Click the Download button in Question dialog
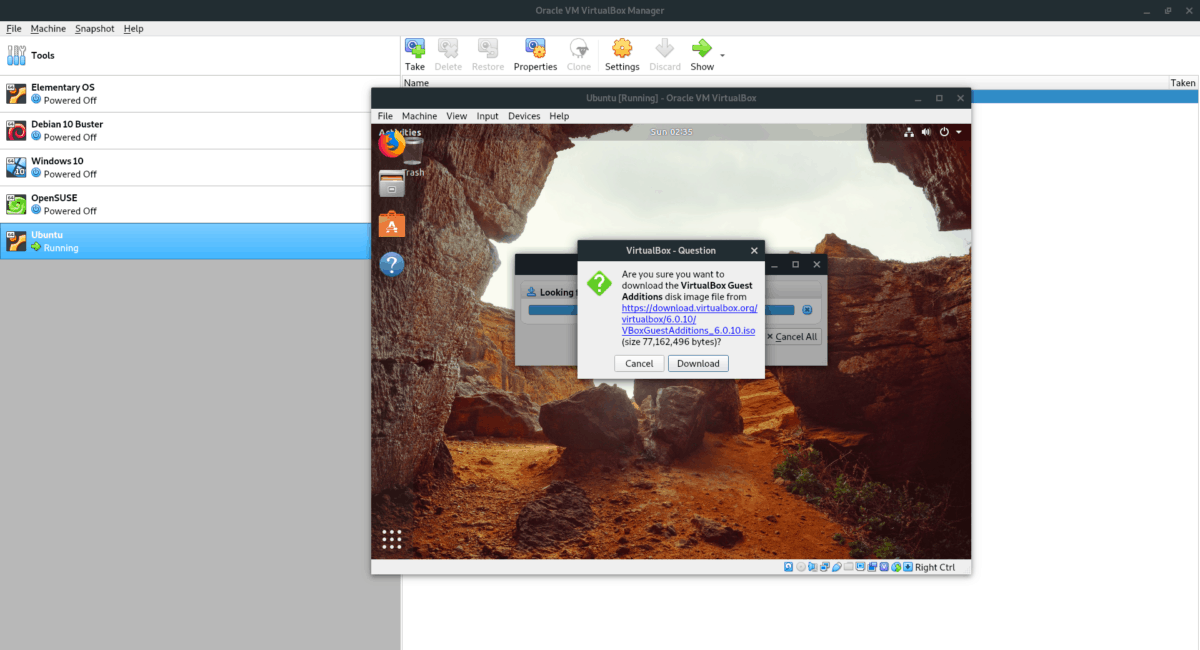1200x650 pixels. [x=698, y=364]
